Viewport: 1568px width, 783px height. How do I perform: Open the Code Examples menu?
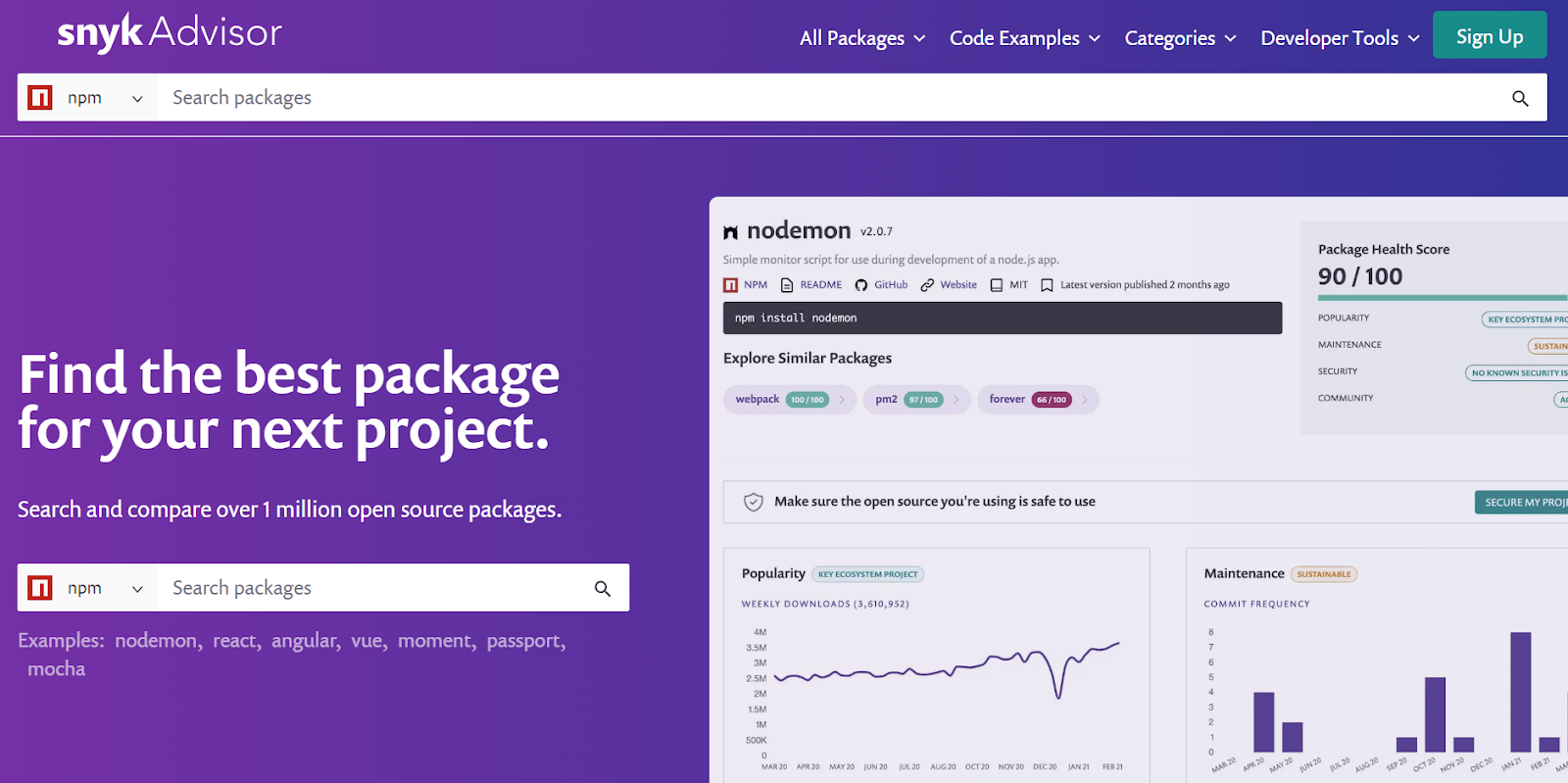click(x=1025, y=38)
